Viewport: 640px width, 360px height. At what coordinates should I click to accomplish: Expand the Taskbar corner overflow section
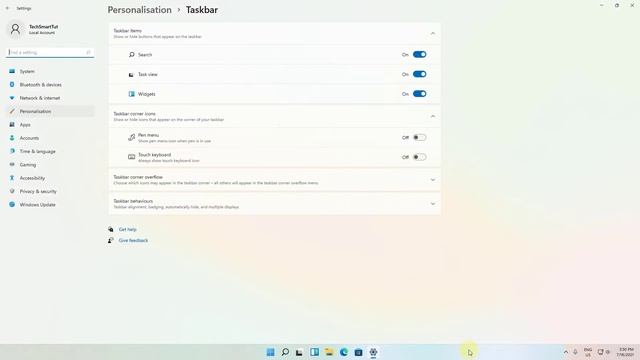pos(433,180)
